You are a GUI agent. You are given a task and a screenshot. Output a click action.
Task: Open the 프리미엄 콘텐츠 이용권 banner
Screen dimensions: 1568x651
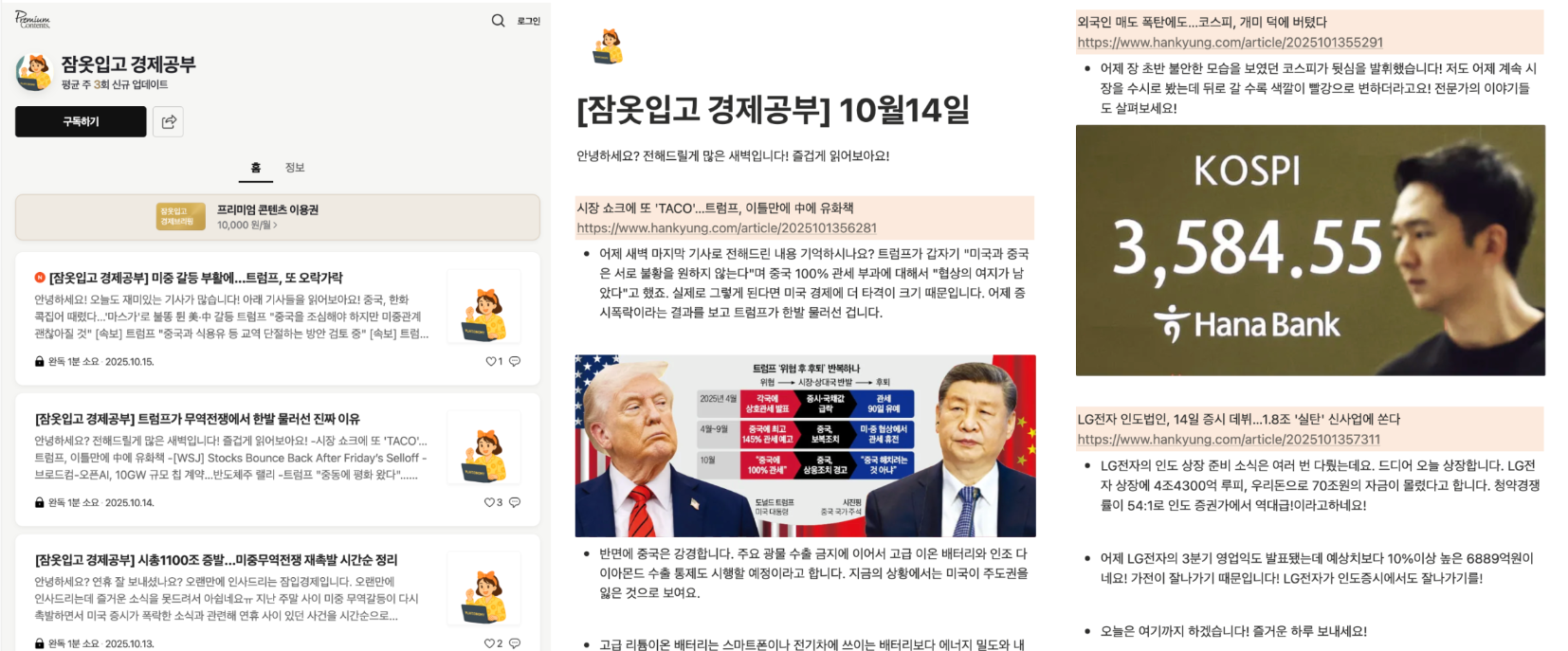(277, 217)
